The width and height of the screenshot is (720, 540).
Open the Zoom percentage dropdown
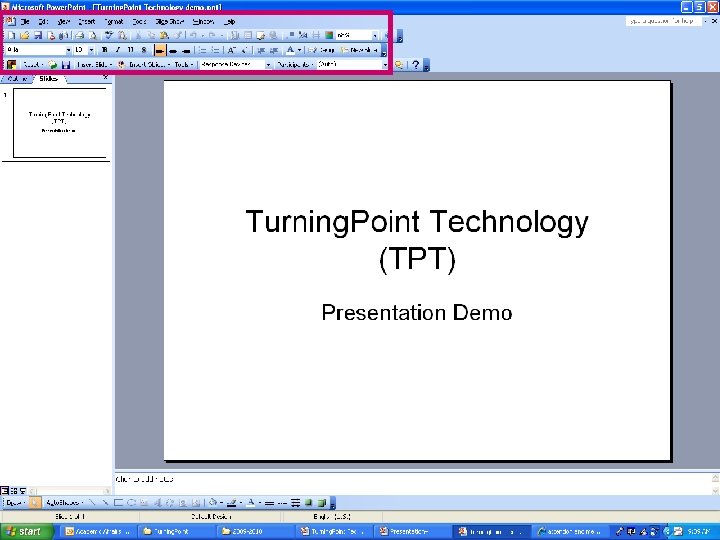coord(375,35)
